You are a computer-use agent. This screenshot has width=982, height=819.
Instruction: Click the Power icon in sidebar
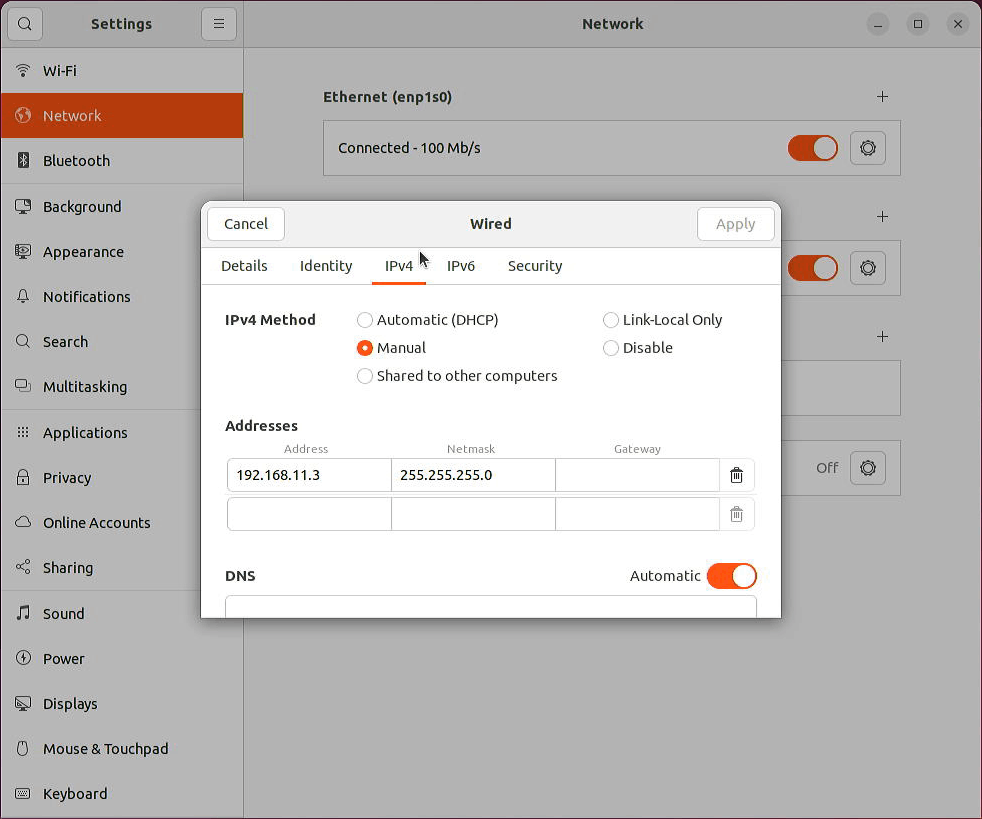[x=23, y=658]
